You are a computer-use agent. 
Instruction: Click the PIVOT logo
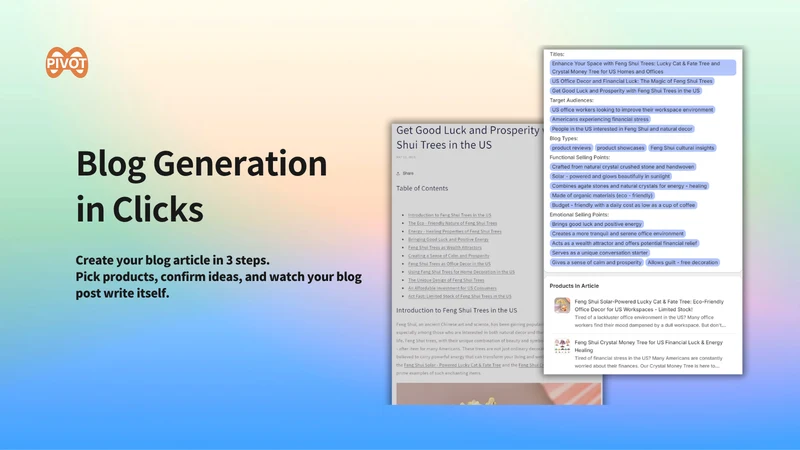point(67,63)
